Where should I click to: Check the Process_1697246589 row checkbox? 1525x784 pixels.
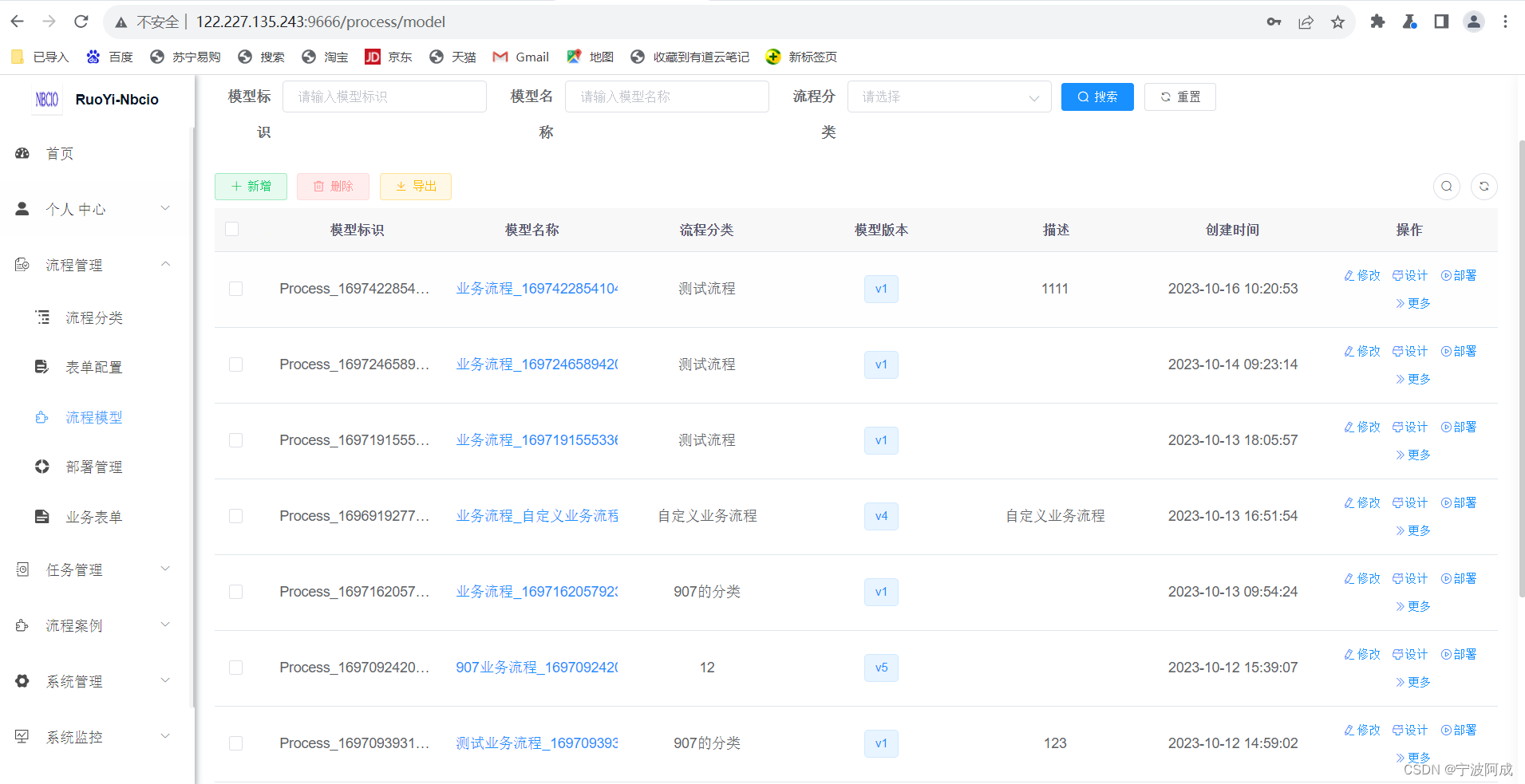click(235, 364)
